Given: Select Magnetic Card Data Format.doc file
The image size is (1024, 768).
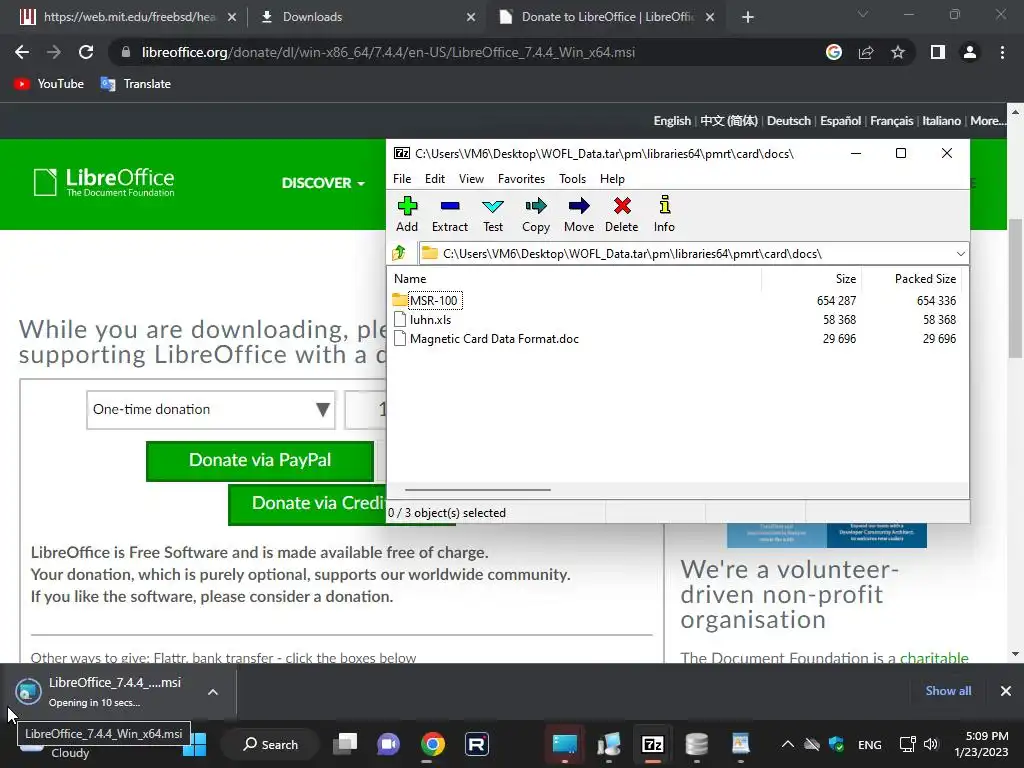Looking at the screenshot, I should pos(494,339).
